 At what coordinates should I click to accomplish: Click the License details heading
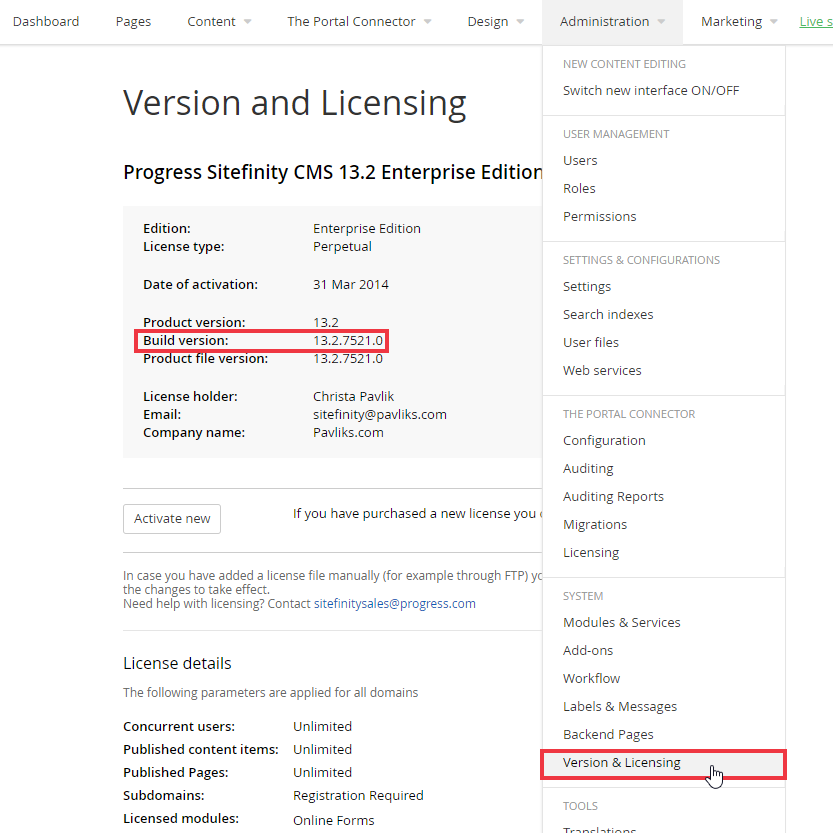pos(177,664)
